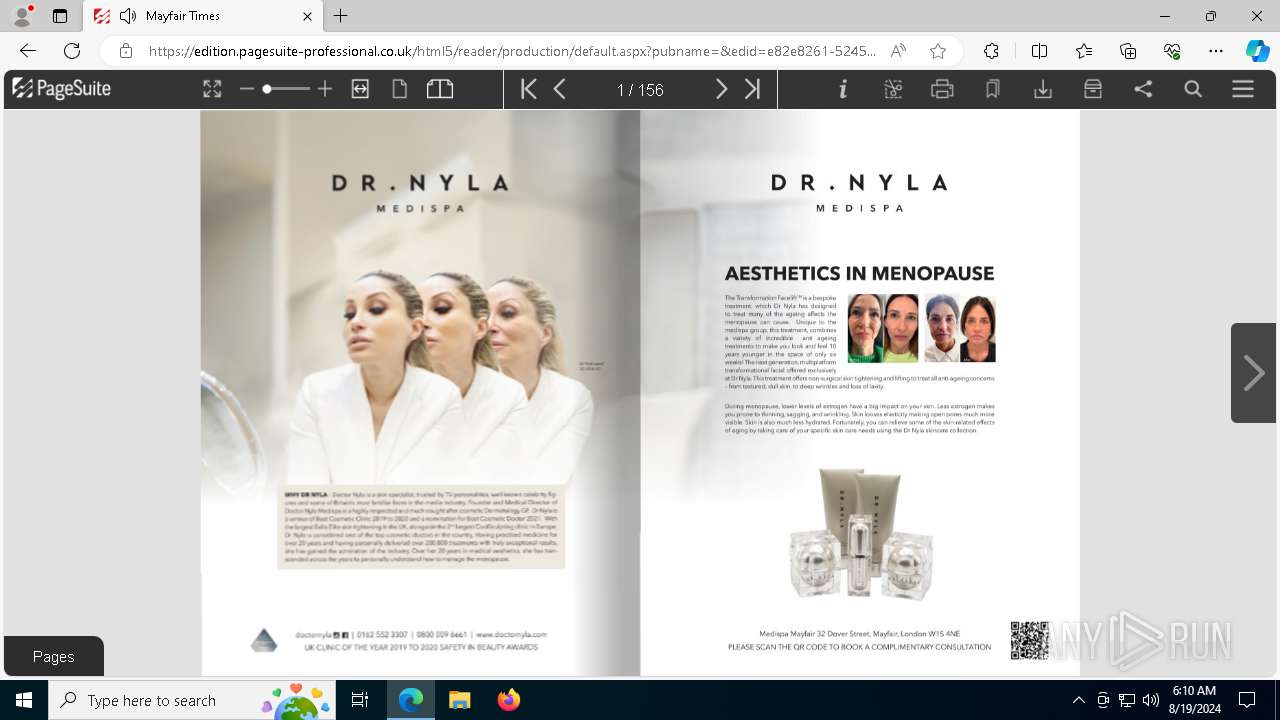Open browser collections
The width and height of the screenshot is (1280, 720).
pyautogui.click(x=1128, y=51)
